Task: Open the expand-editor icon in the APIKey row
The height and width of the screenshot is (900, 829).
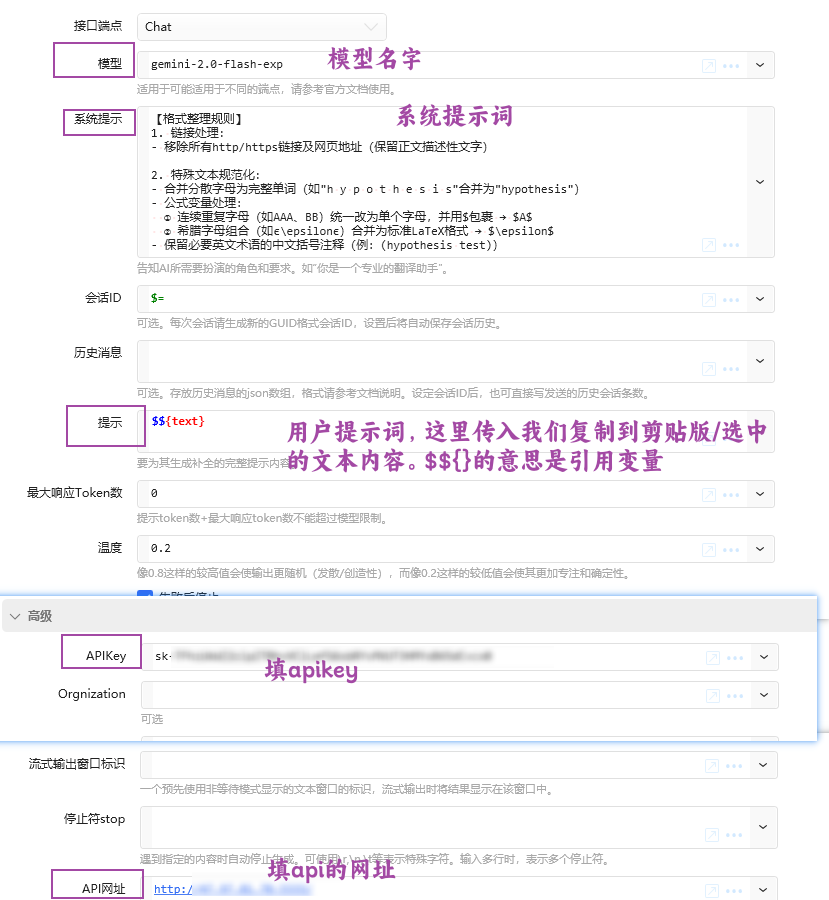Action: click(713, 658)
